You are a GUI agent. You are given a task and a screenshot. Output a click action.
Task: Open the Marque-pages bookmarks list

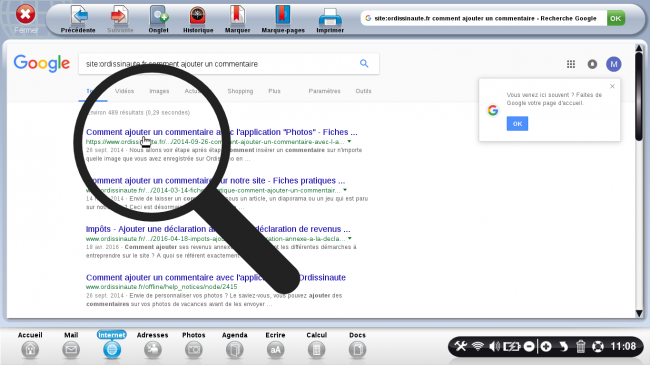tap(283, 19)
